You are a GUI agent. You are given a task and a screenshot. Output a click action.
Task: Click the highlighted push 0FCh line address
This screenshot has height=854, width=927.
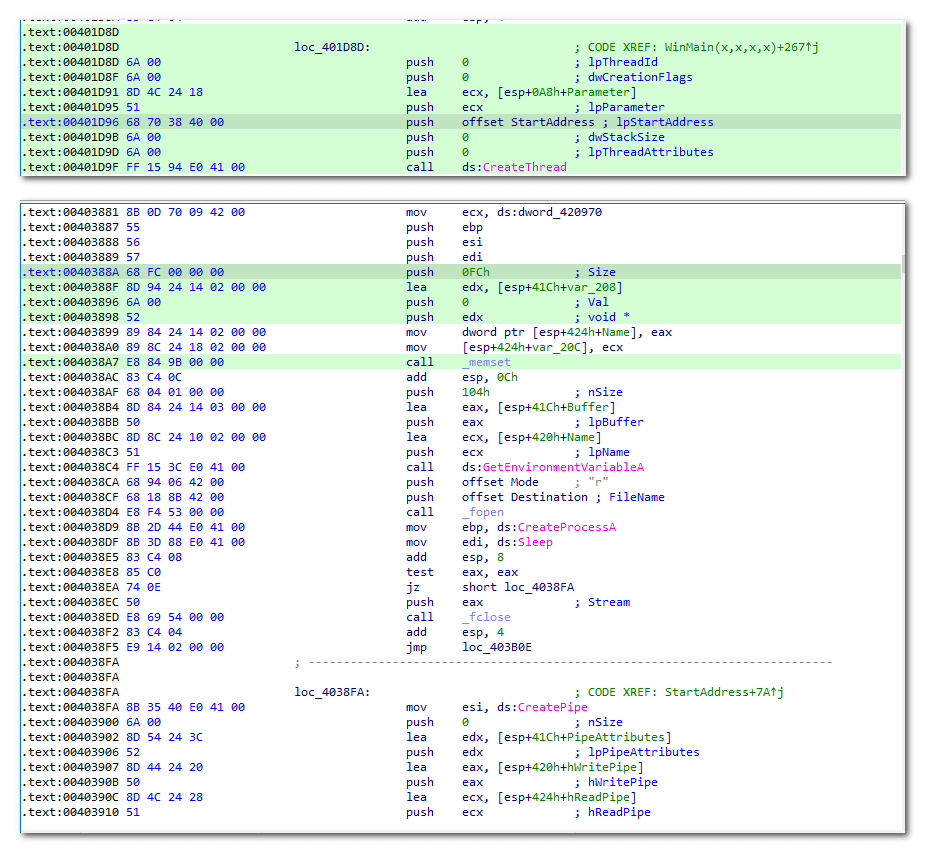pos(71,272)
